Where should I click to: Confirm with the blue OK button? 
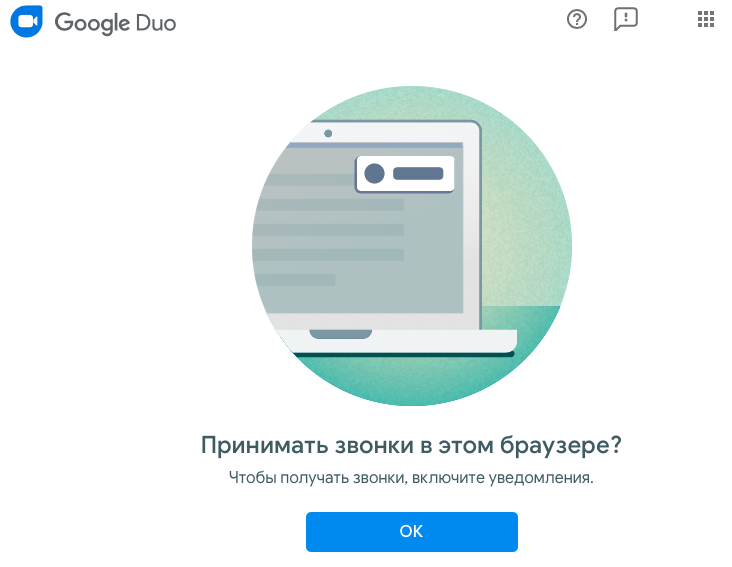coord(412,532)
